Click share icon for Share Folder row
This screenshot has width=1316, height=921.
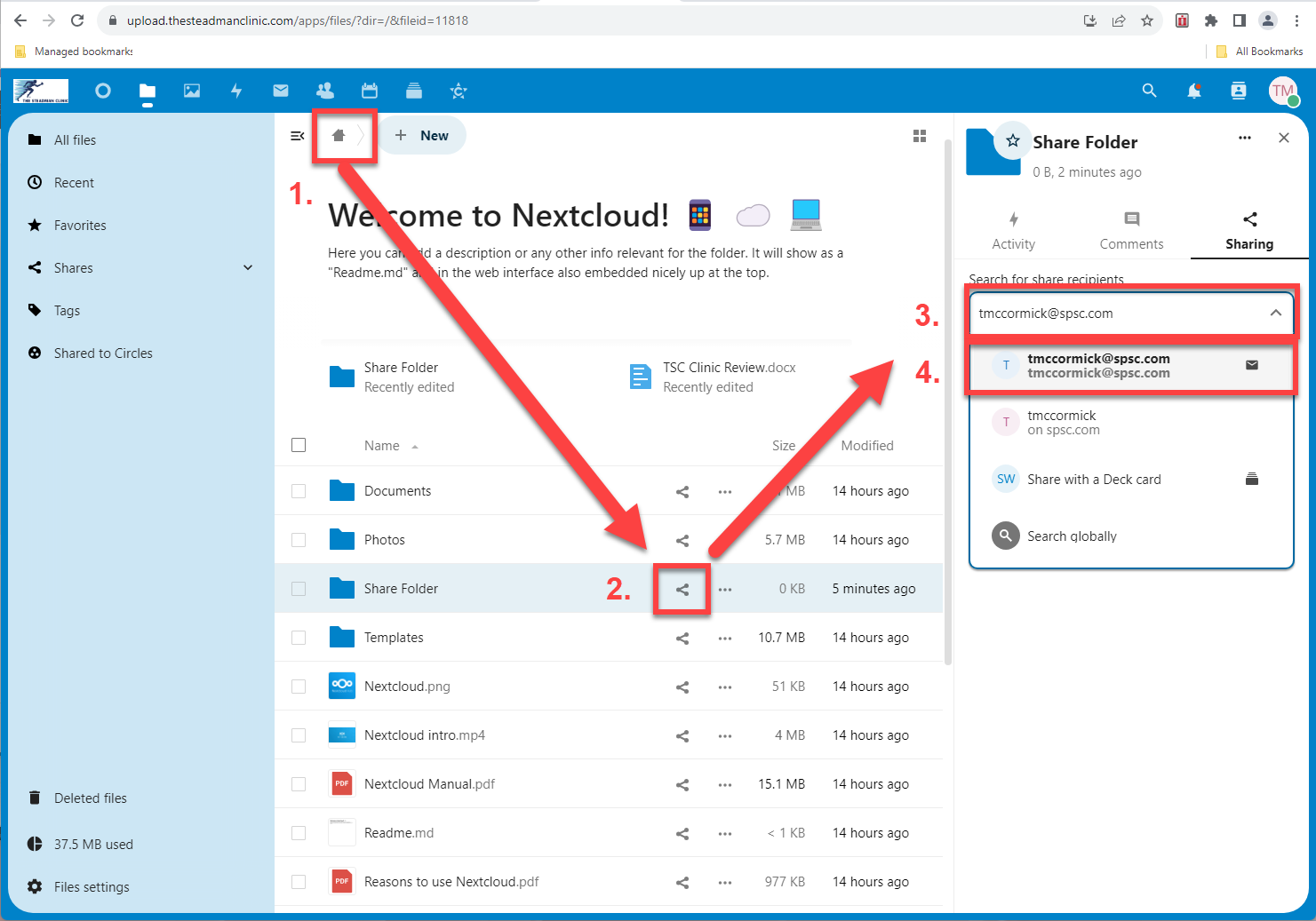(682, 589)
